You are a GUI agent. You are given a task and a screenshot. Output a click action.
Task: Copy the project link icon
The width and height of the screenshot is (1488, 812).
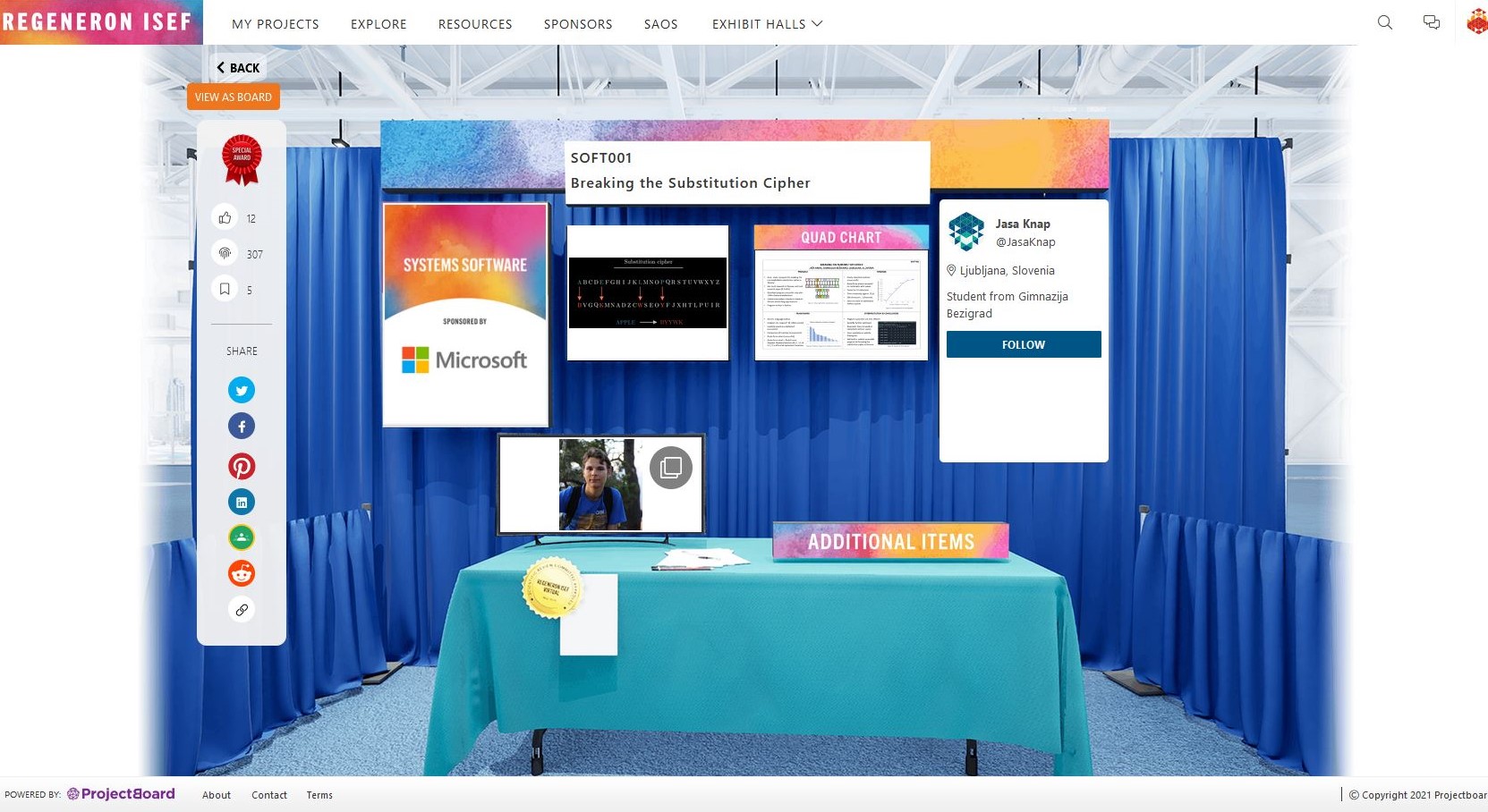242,610
